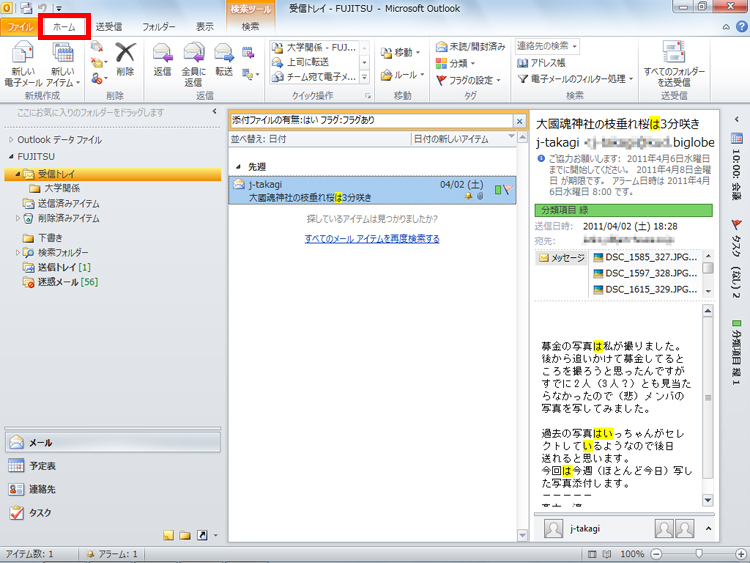Open the More respond options dropdown
The width and height of the screenshot is (750, 563).
click(x=251, y=74)
